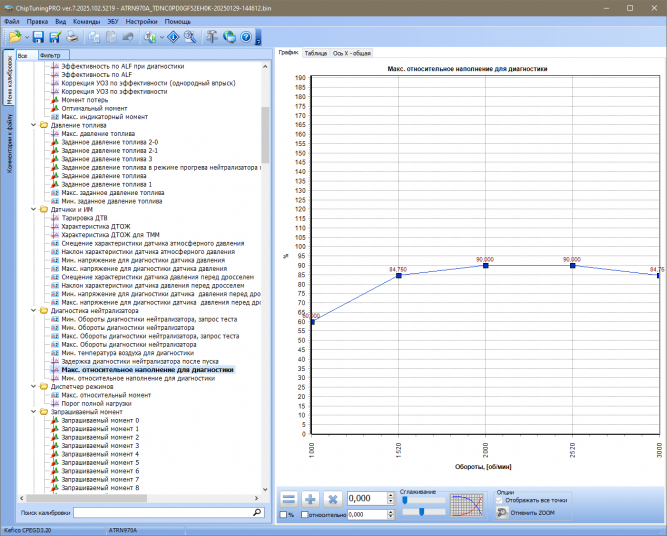The height and width of the screenshot is (536, 667).
Task: Open the Правка menu
Action: click(37, 21)
